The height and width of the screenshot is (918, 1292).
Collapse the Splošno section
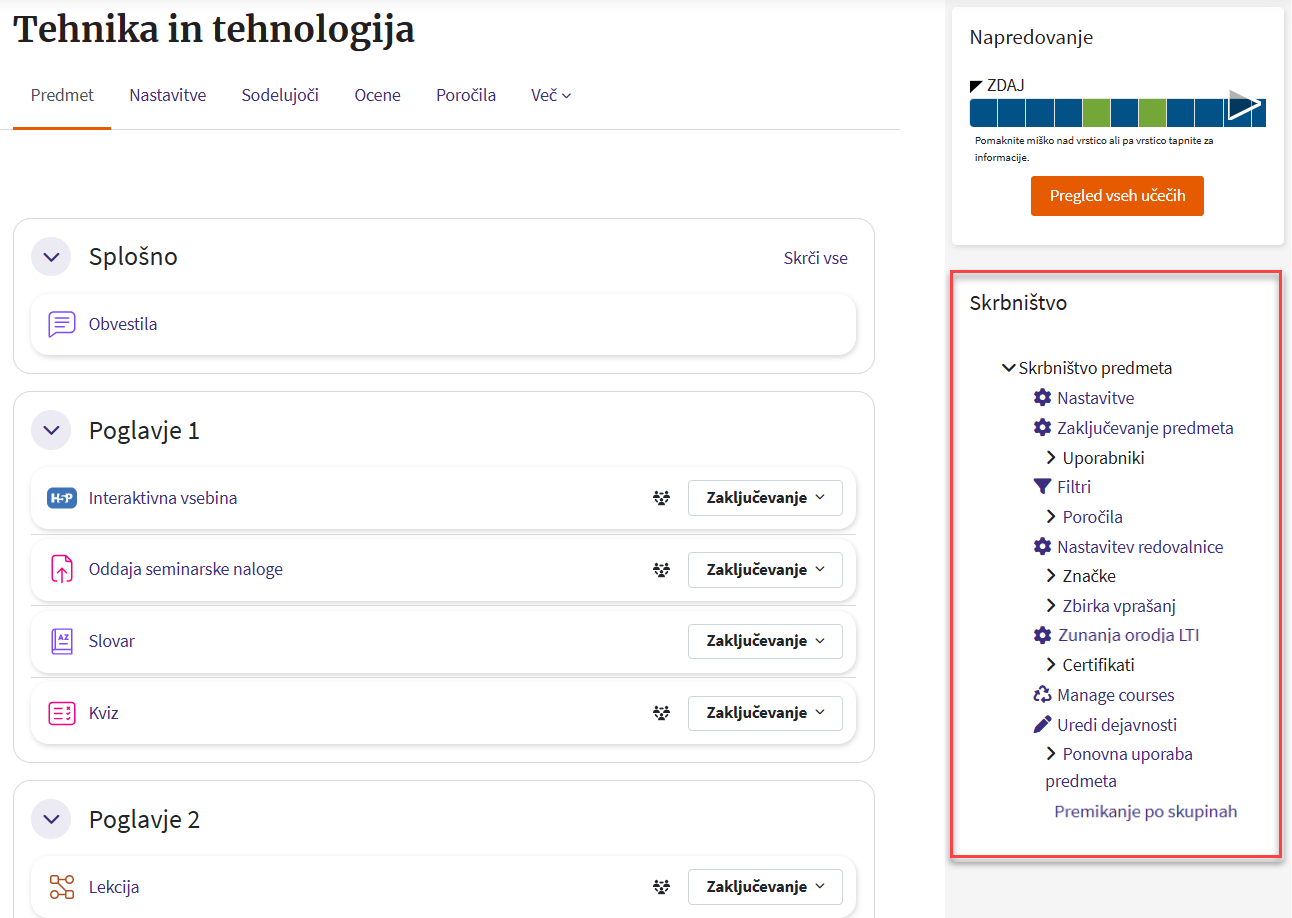[x=51, y=257]
